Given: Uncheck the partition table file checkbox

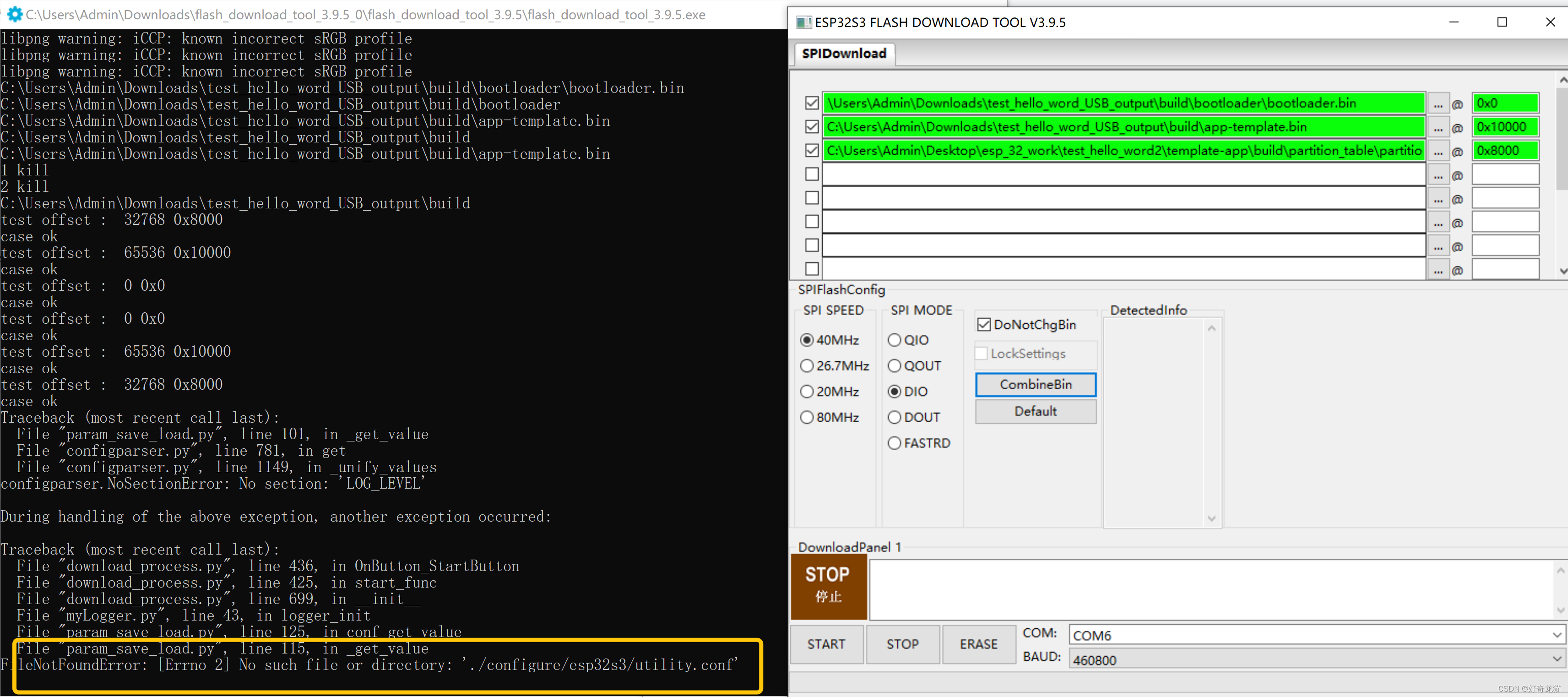Looking at the screenshot, I should [x=811, y=150].
